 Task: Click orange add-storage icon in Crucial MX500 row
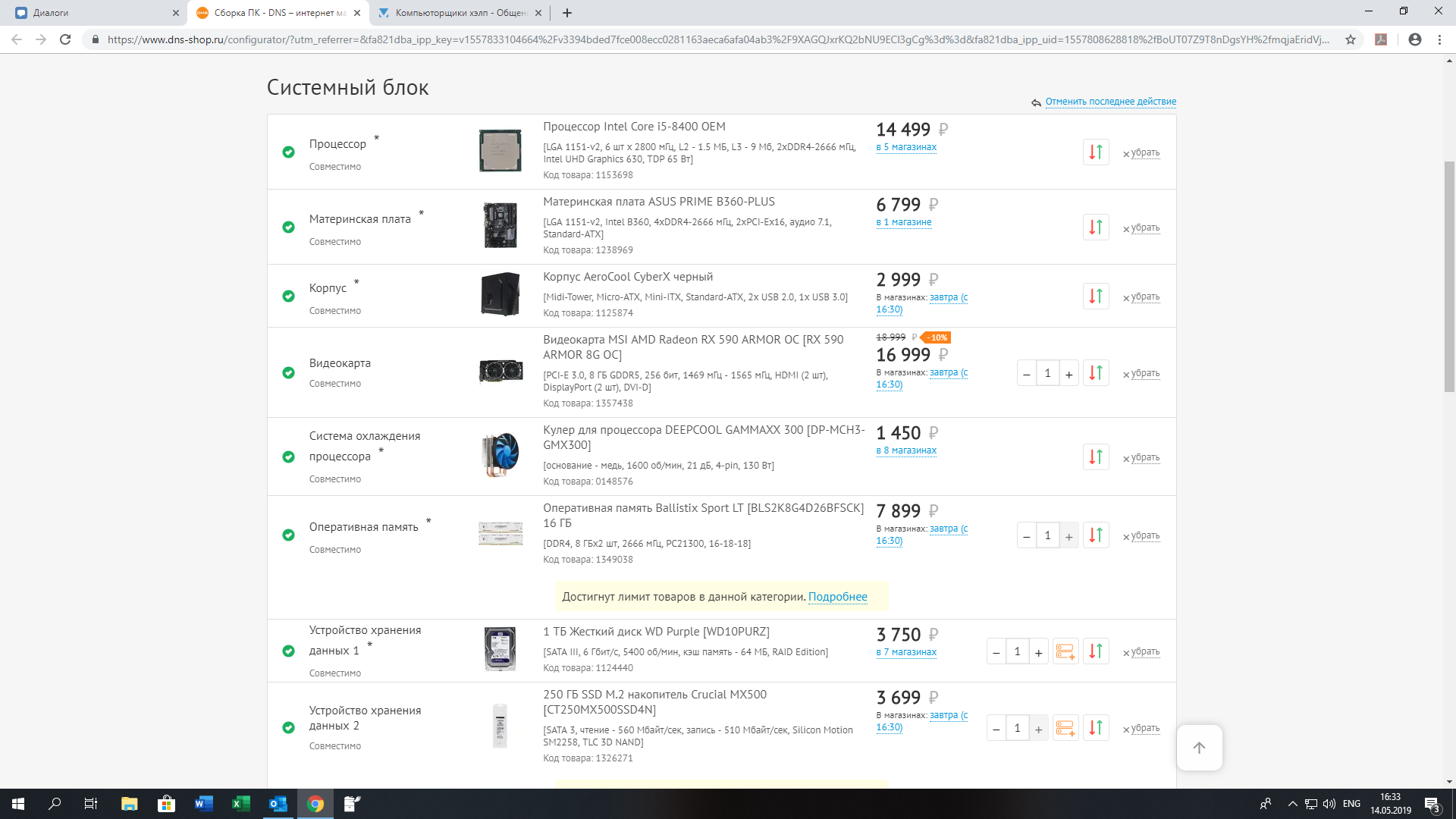1065,727
